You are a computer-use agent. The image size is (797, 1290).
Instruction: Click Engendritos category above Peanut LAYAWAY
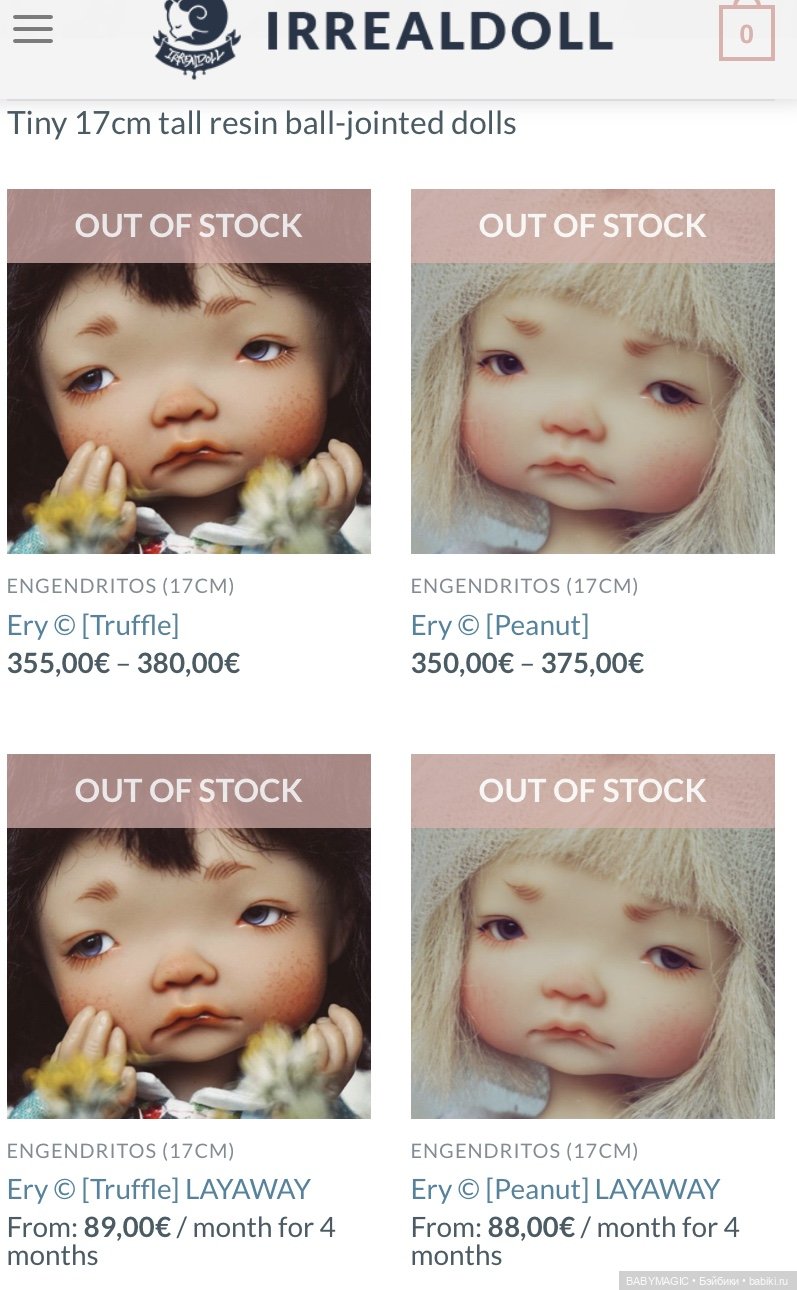(525, 1151)
